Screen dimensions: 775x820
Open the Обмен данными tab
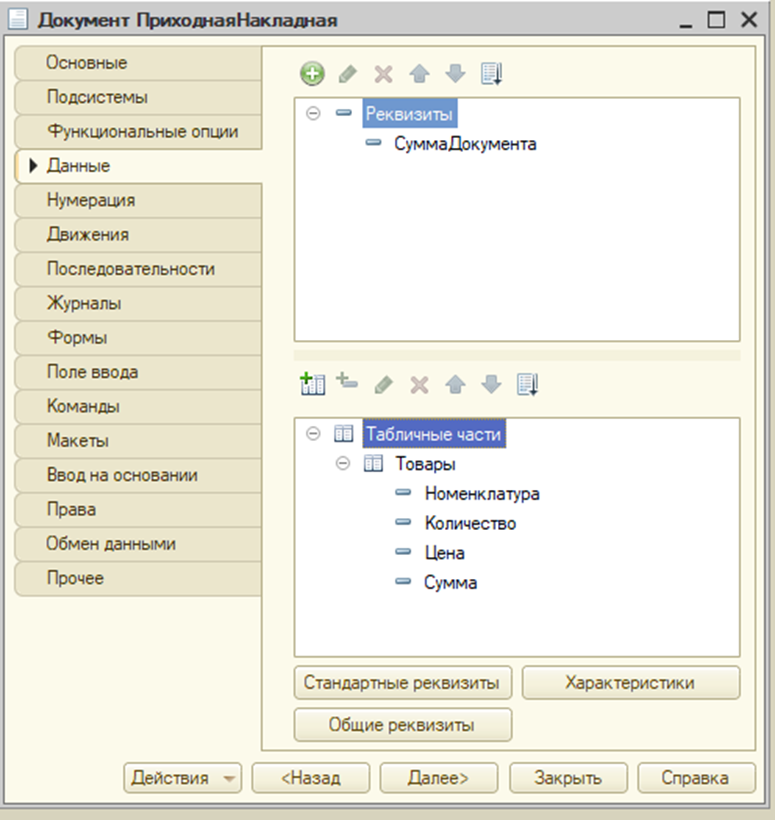(139, 544)
